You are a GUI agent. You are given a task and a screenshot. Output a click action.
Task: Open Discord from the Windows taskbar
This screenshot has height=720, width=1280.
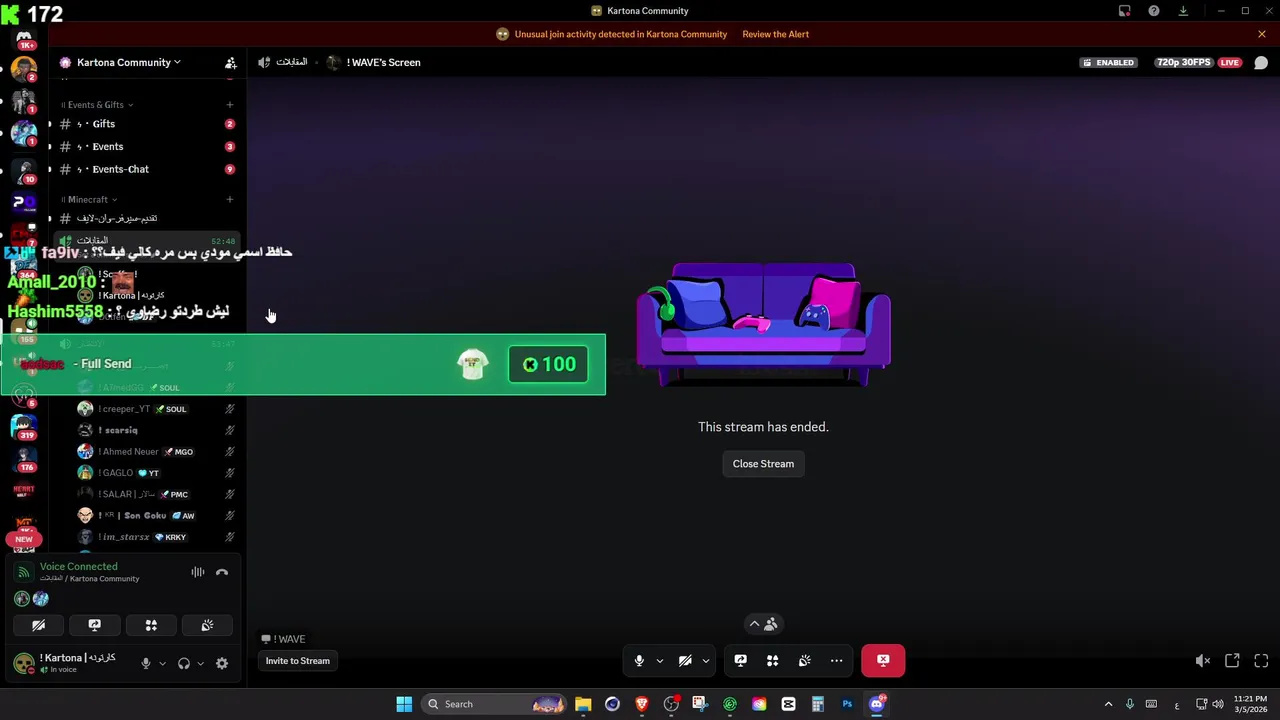click(877, 704)
